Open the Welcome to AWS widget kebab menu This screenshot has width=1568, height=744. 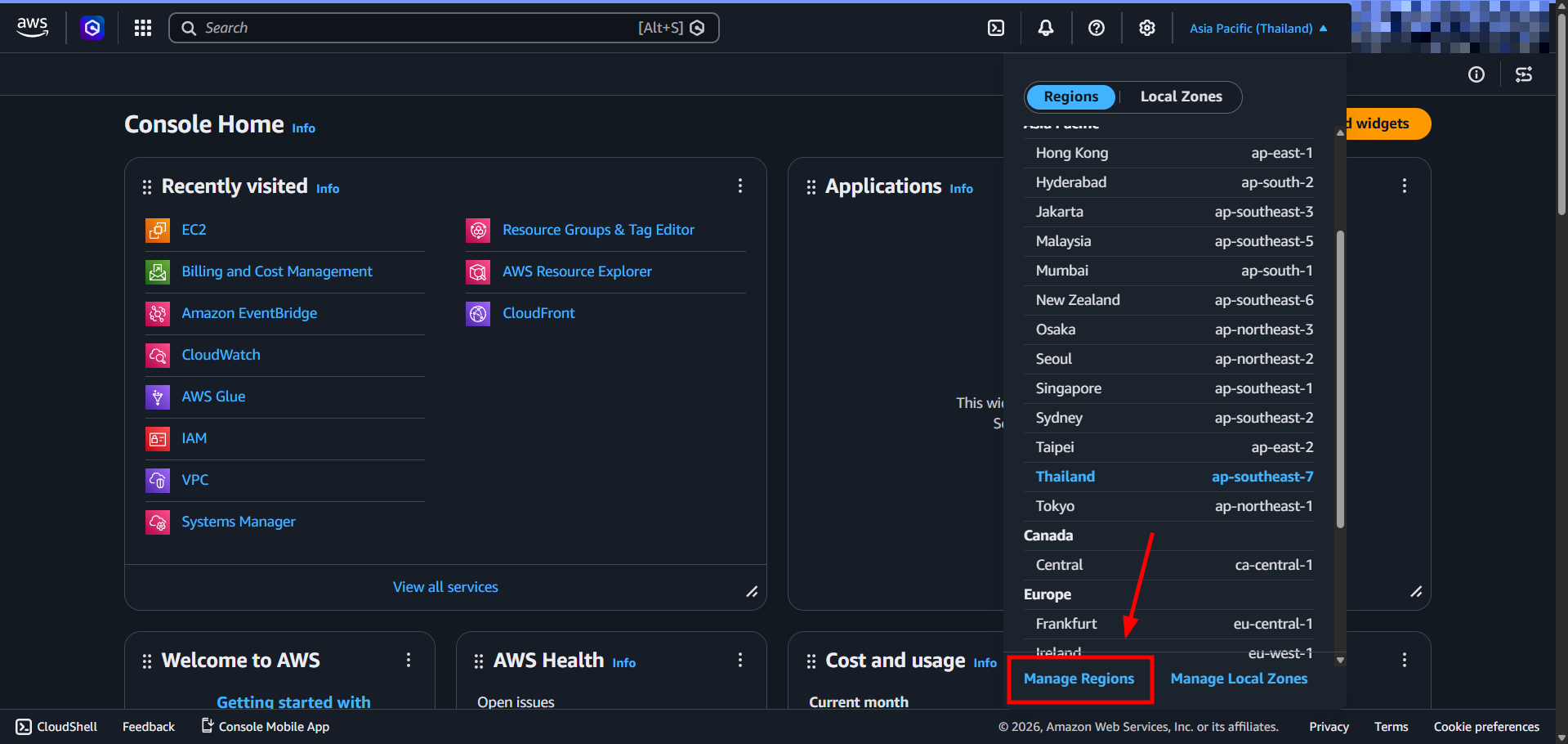409,660
